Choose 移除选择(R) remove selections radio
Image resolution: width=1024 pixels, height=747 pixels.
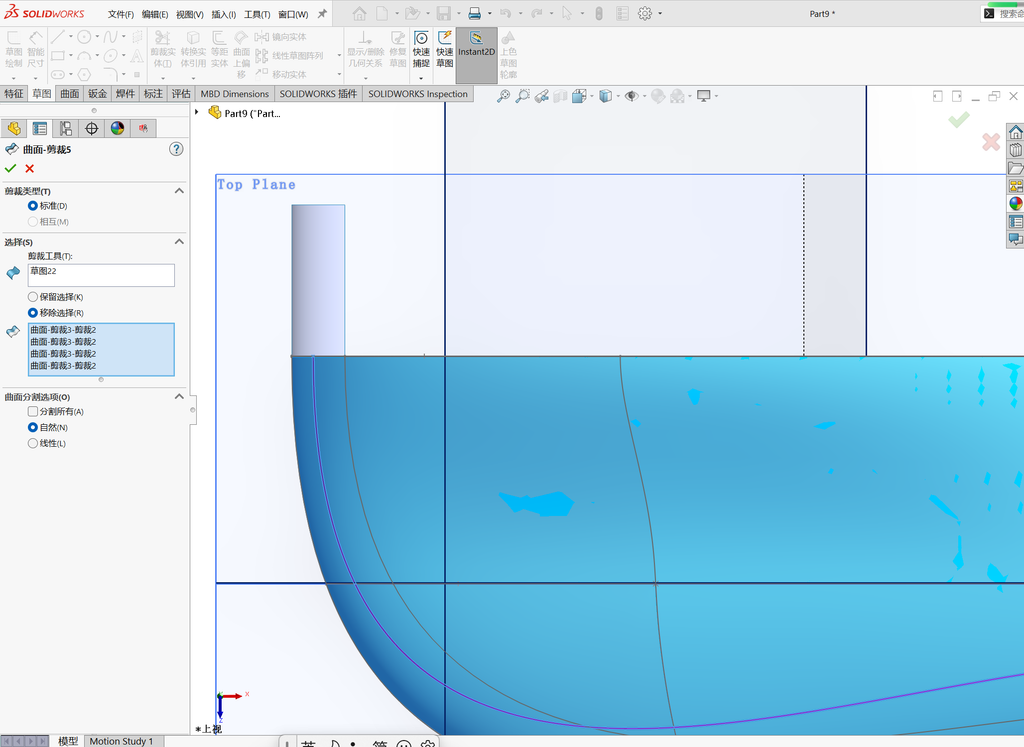coord(33,313)
